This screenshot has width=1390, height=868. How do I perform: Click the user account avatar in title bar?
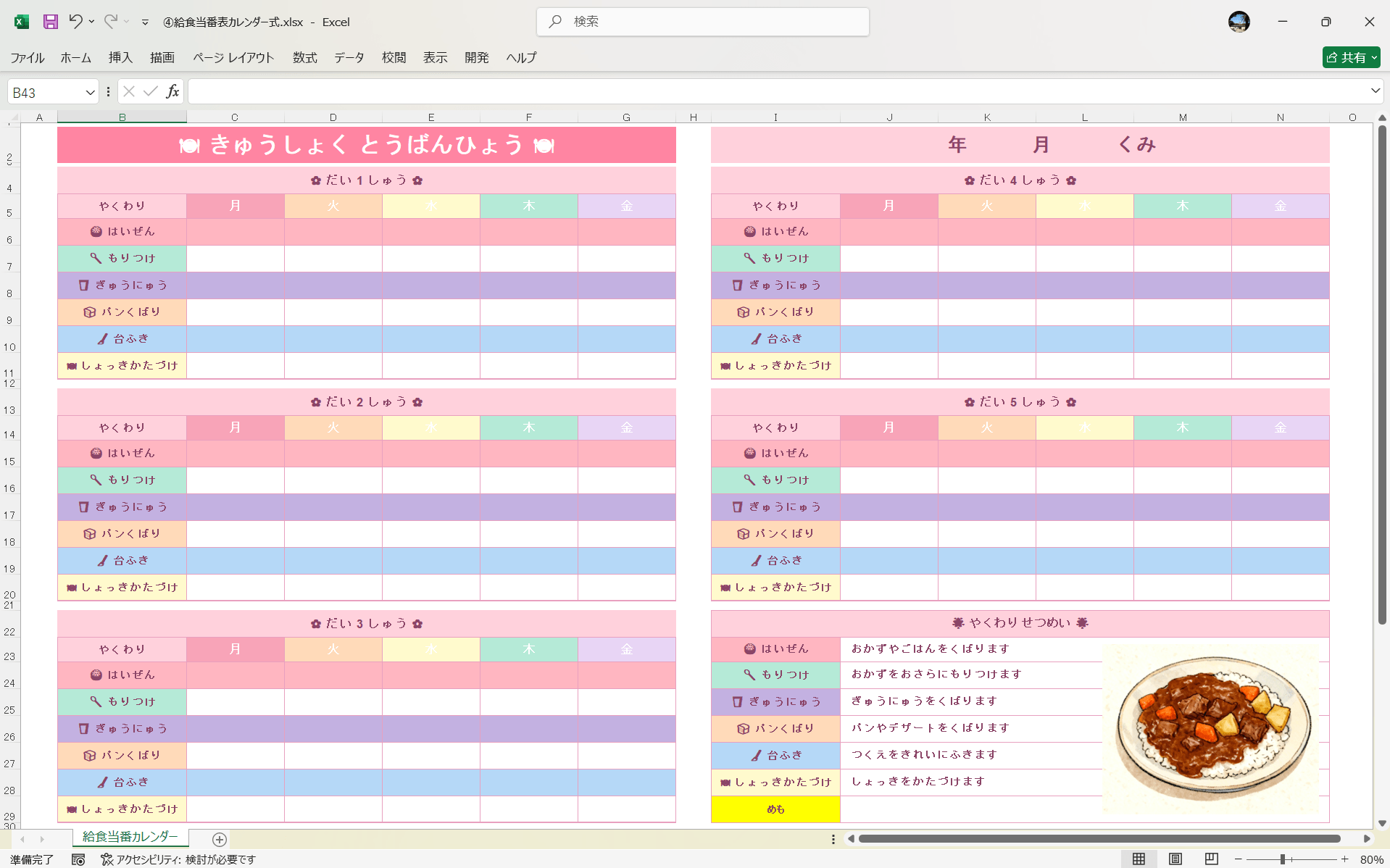click(1239, 22)
